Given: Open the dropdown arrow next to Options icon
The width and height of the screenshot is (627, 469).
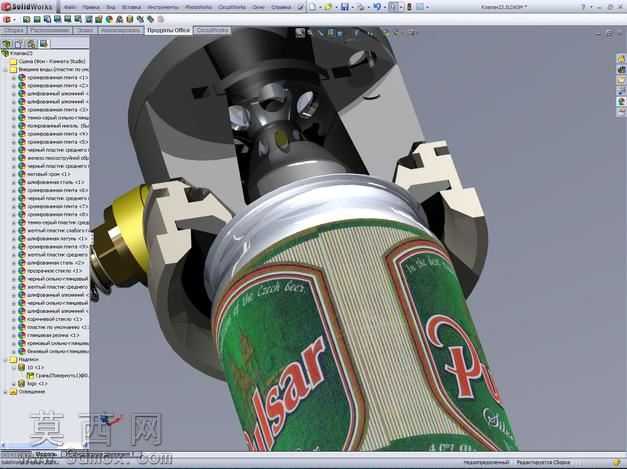Looking at the screenshot, I should (x=427, y=7).
